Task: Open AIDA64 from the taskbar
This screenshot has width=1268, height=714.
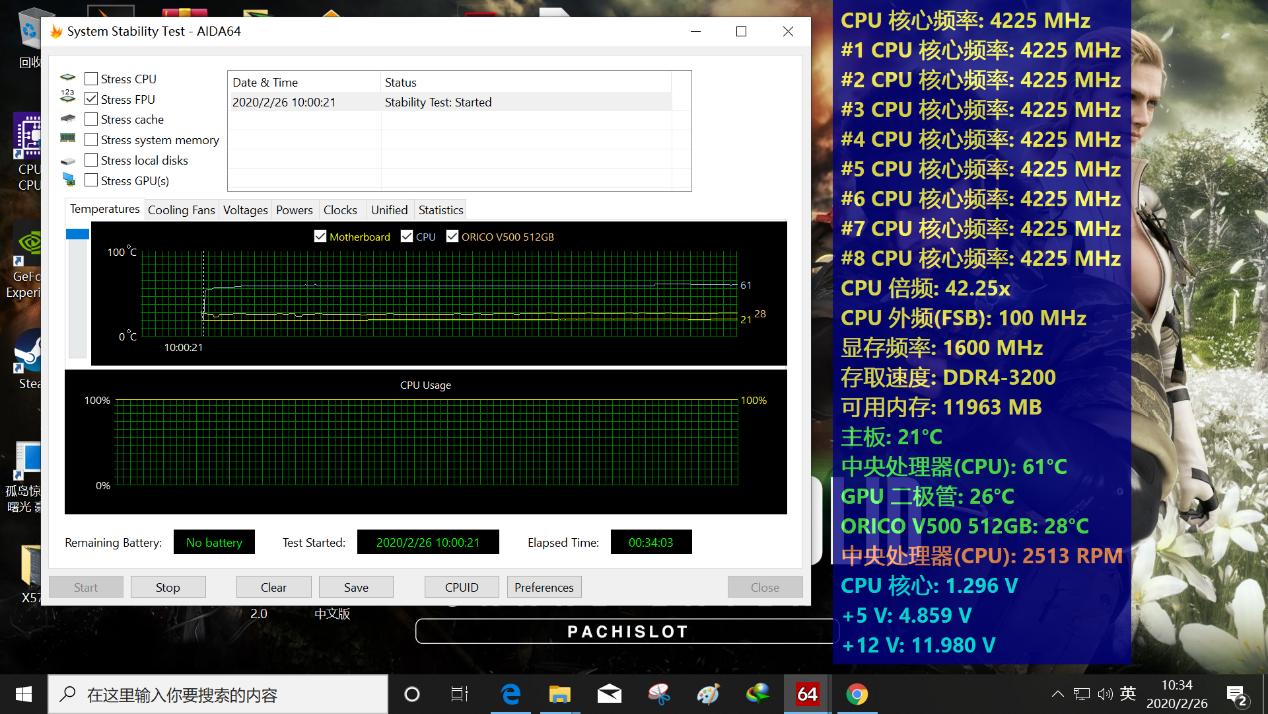Action: click(806, 693)
